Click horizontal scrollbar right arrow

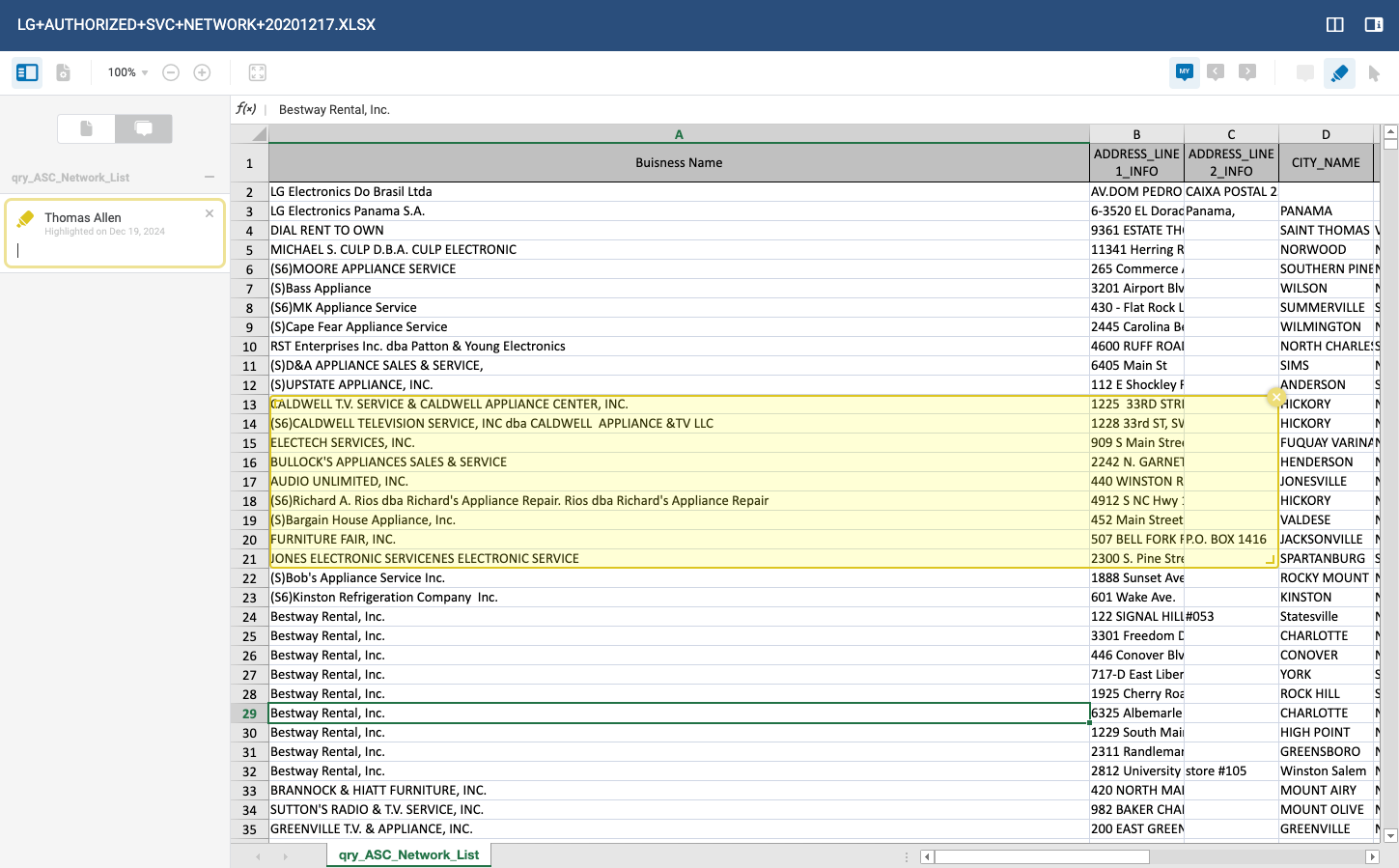pos(1372,856)
